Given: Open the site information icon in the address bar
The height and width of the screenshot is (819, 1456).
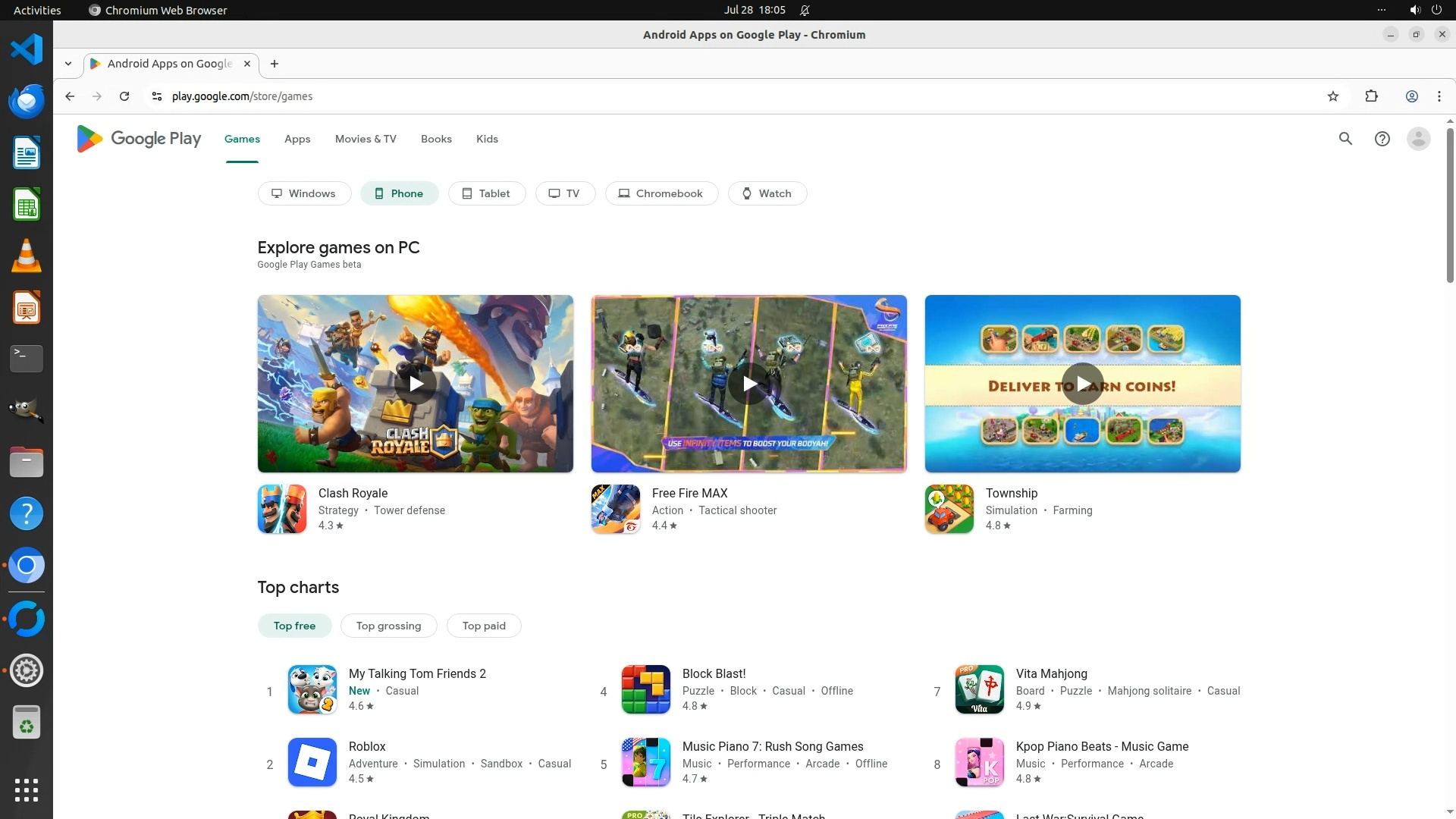Looking at the screenshot, I should [156, 96].
